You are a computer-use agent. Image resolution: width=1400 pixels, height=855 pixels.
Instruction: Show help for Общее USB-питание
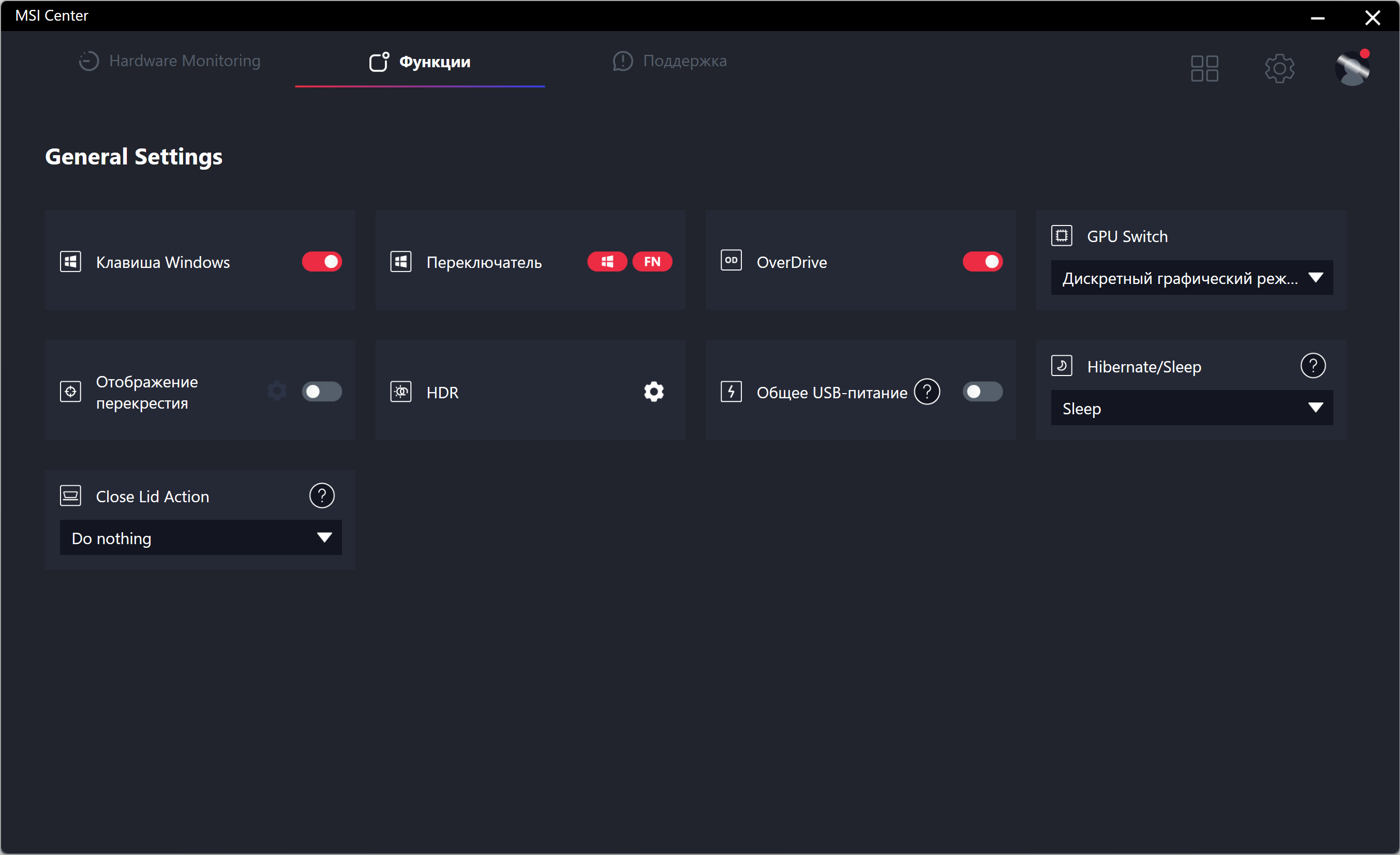click(927, 392)
